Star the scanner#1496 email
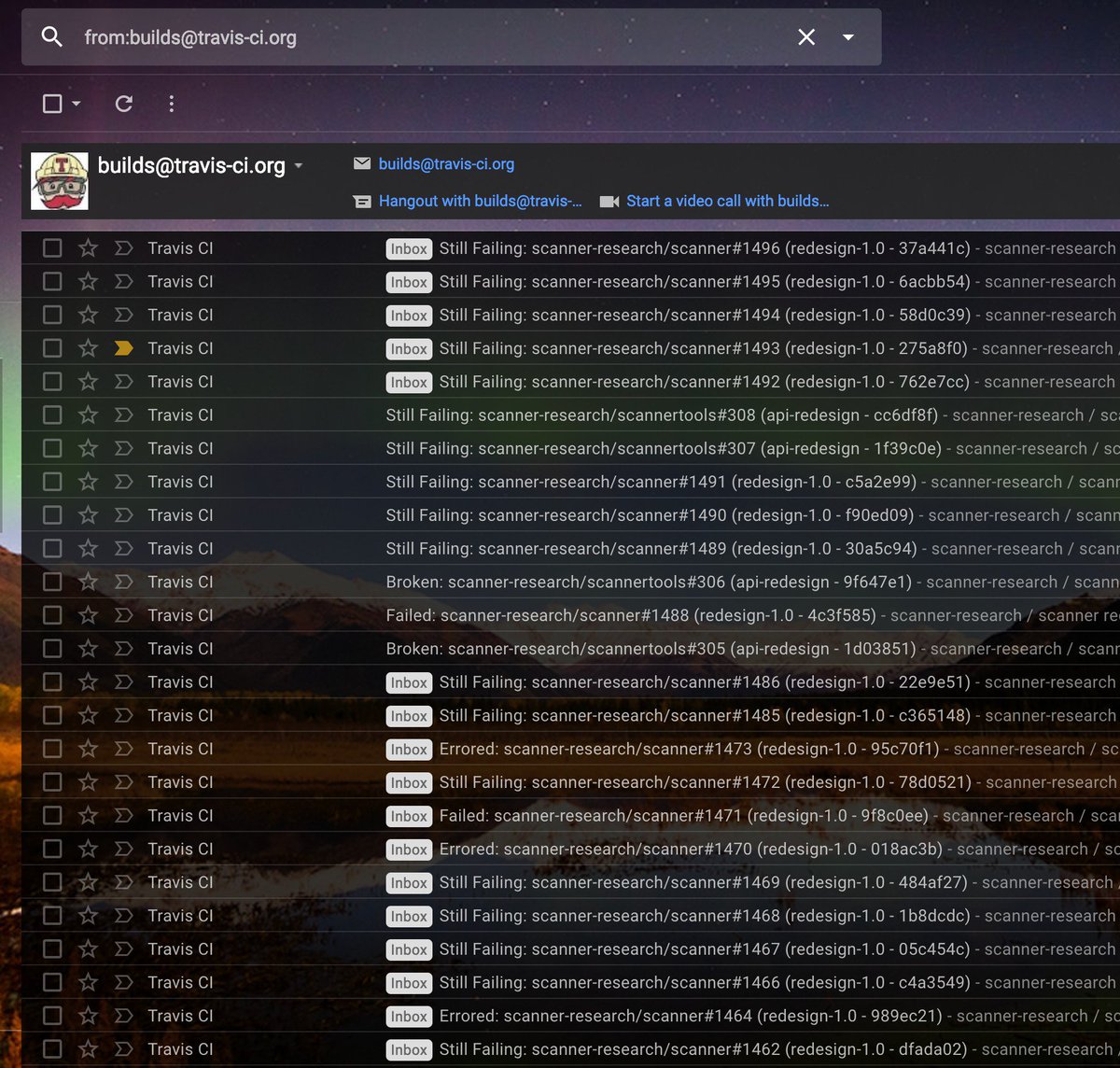The image size is (1120, 1068). [x=88, y=247]
